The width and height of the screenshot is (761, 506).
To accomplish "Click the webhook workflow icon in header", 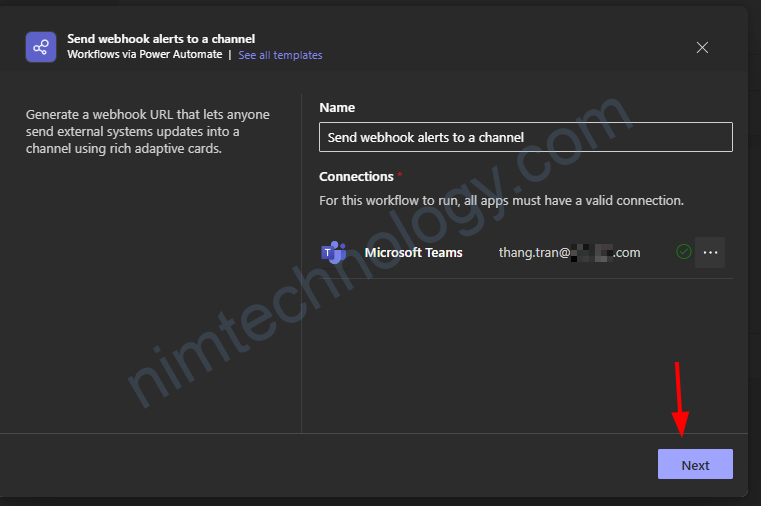I will point(41,47).
